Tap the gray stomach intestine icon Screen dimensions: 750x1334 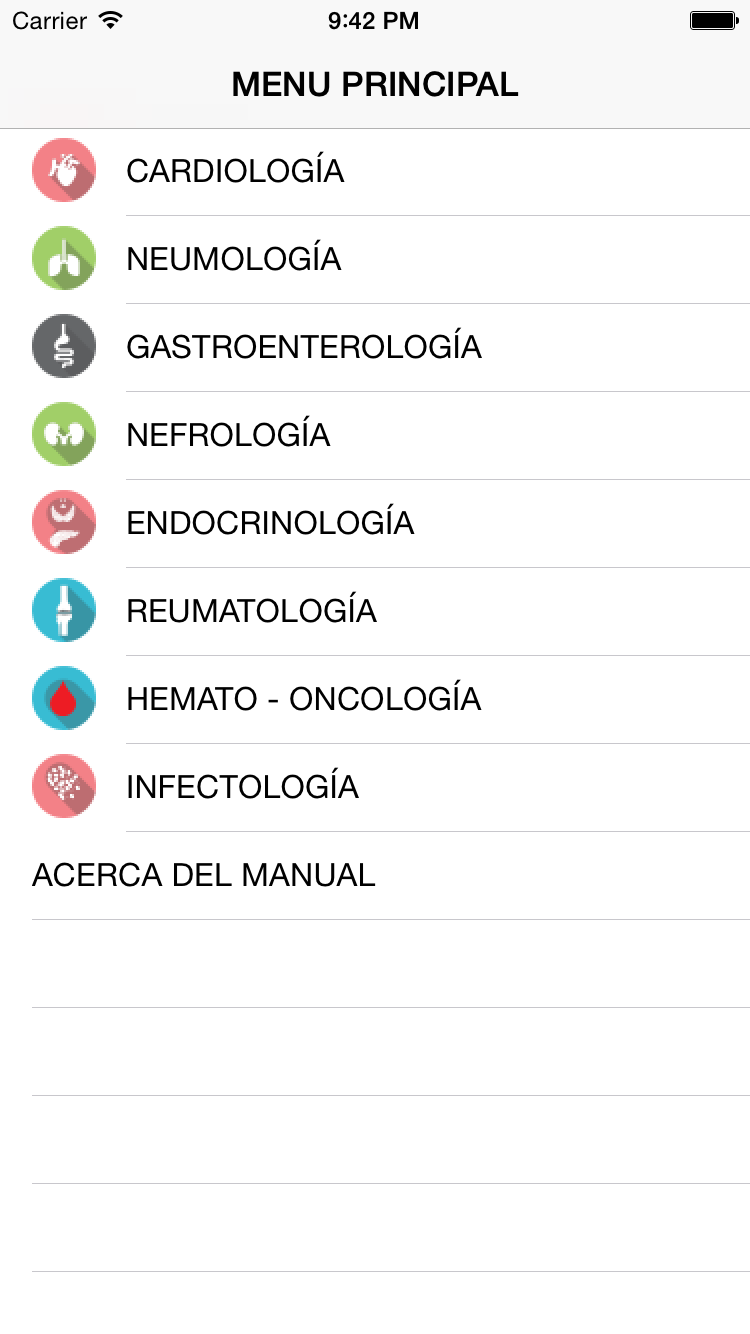coord(64,347)
